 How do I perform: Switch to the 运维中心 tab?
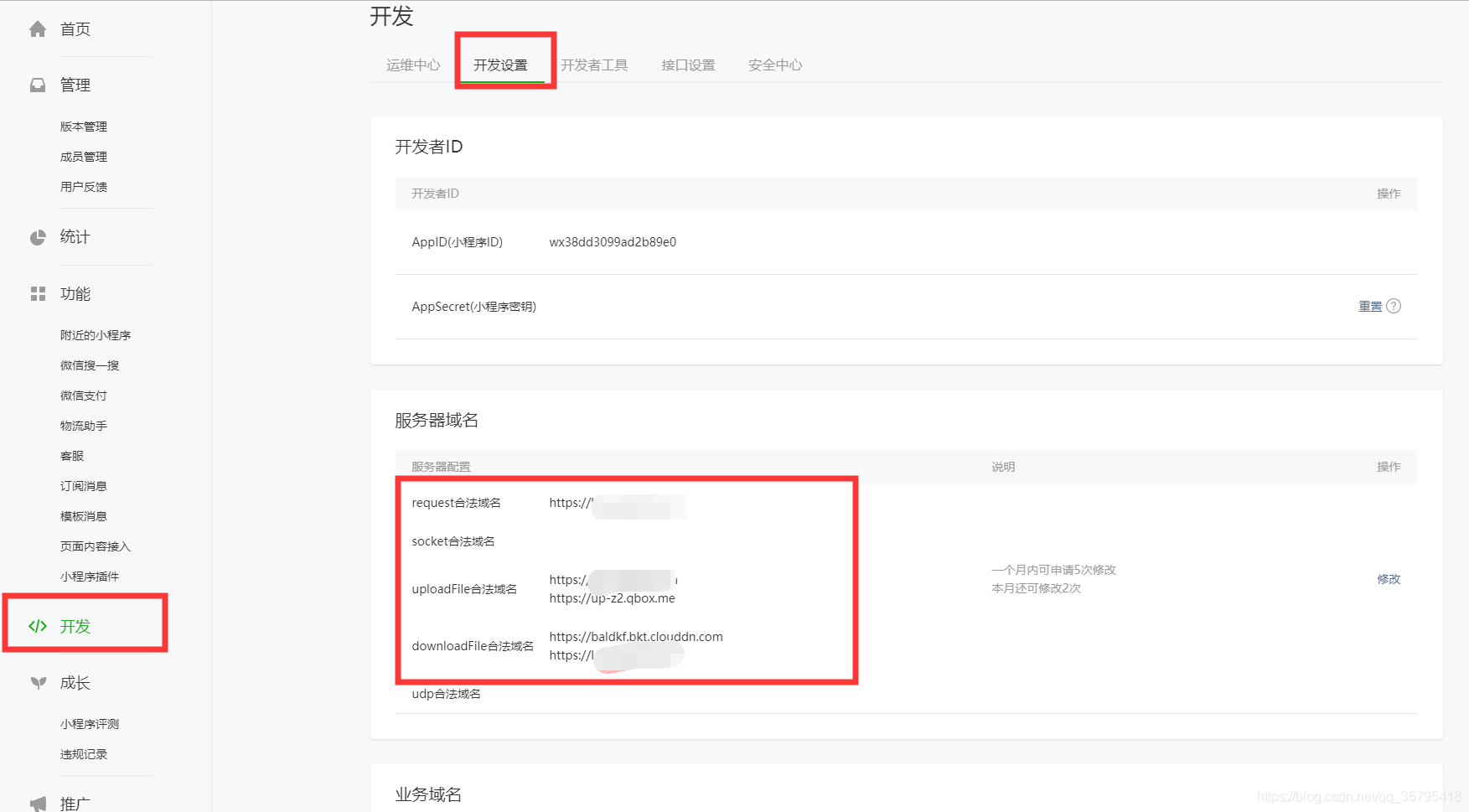tap(413, 65)
